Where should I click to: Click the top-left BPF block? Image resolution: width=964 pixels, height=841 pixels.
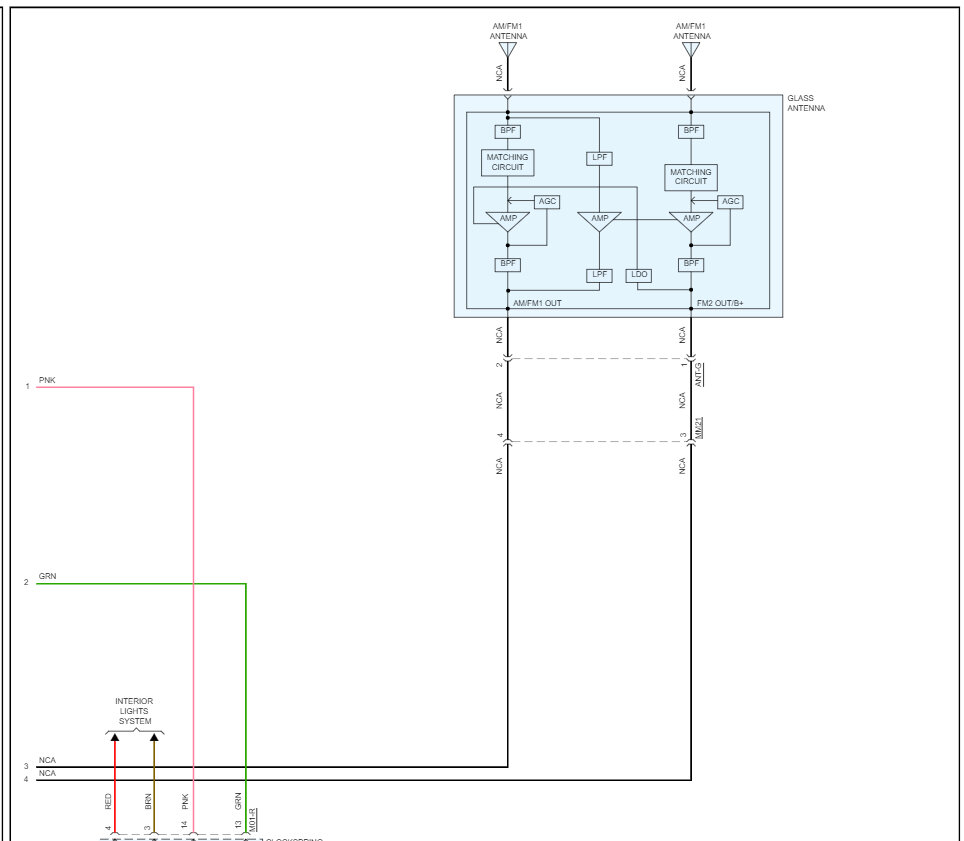coord(508,131)
